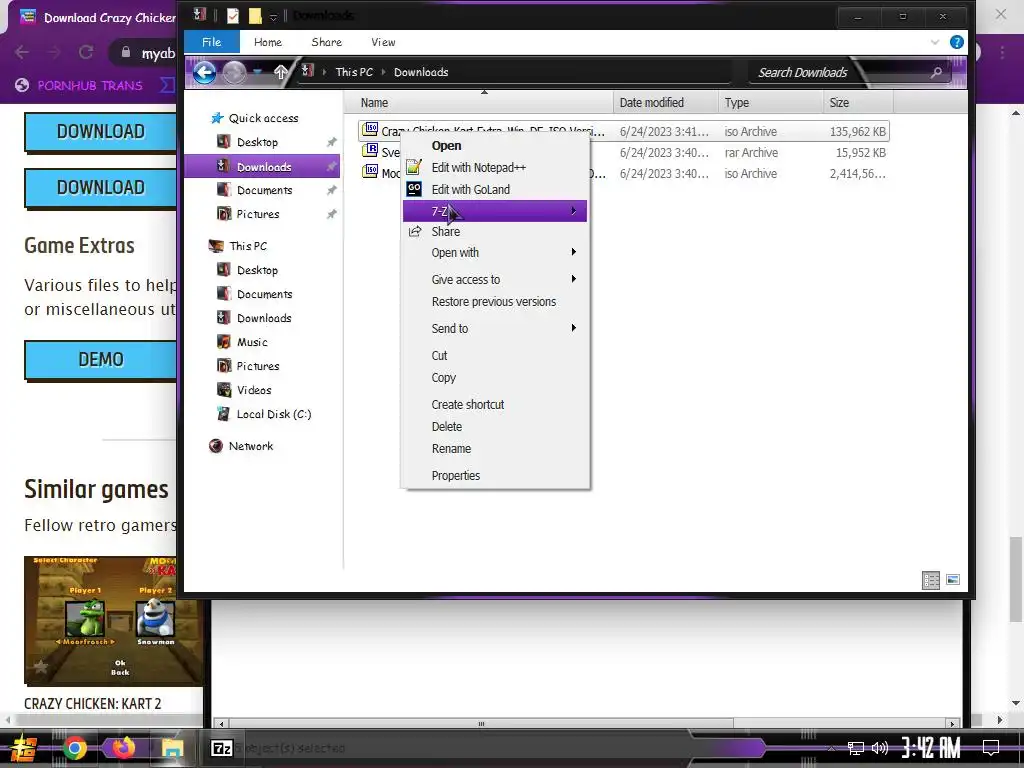The image size is (1024, 768).
Task: Click the properties quick access toolbar icon
Action: [232, 16]
